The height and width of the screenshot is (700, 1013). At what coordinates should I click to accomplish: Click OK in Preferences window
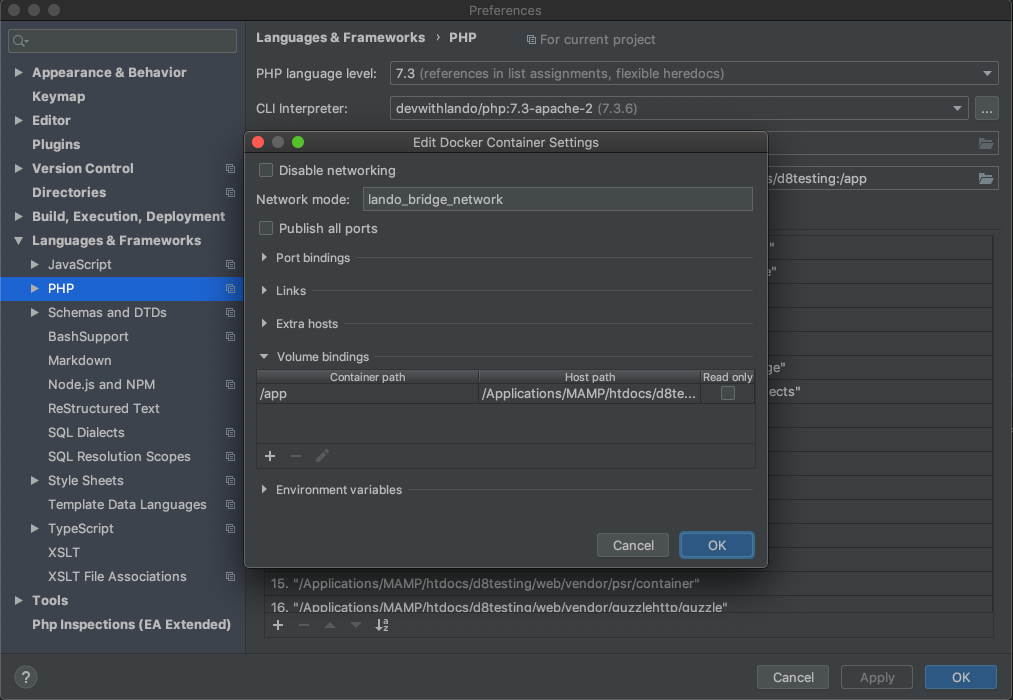(x=961, y=677)
